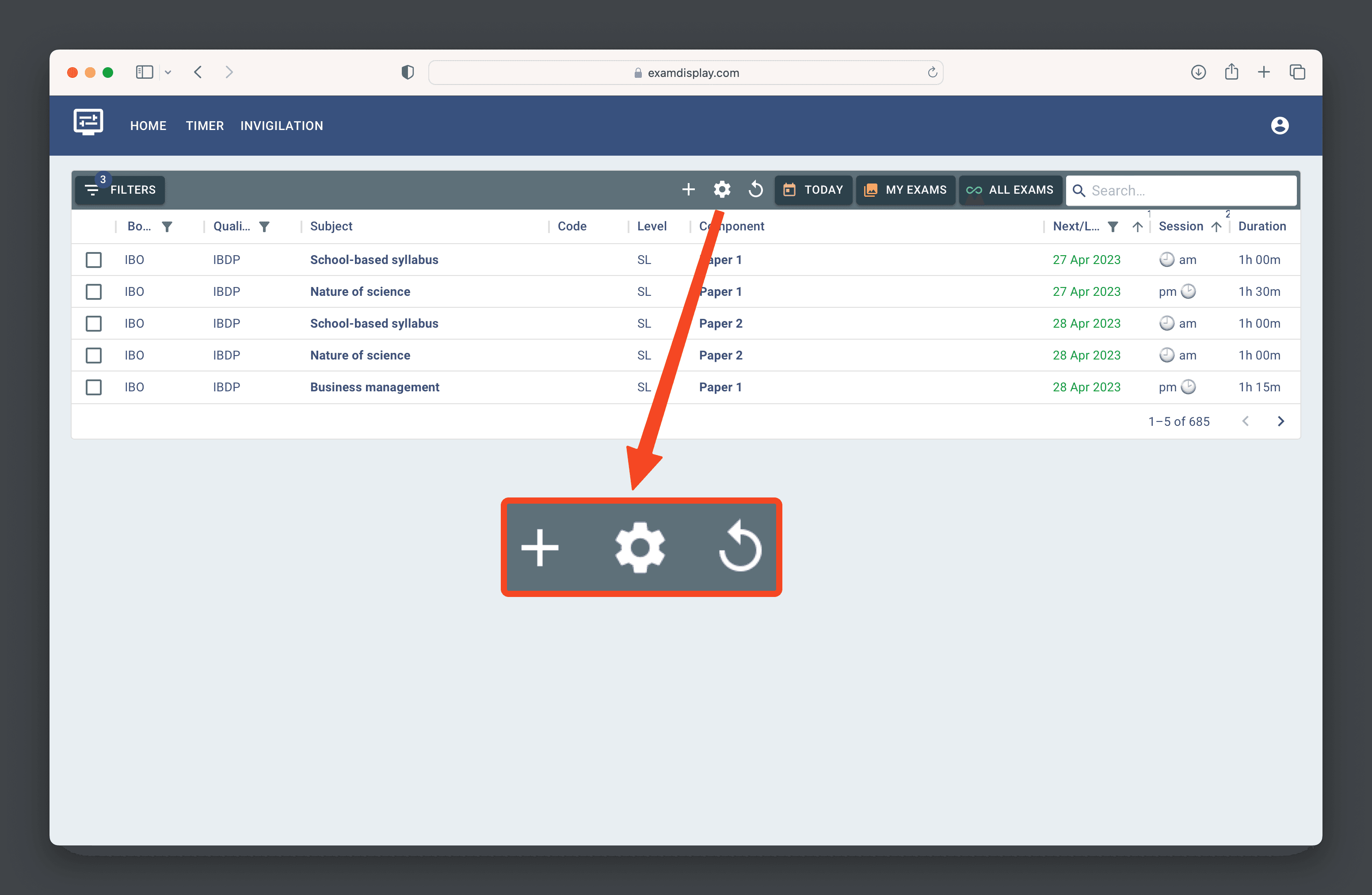This screenshot has width=1372, height=895.
Task: Click the add exam plus icon in table toolbar
Action: tap(688, 190)
